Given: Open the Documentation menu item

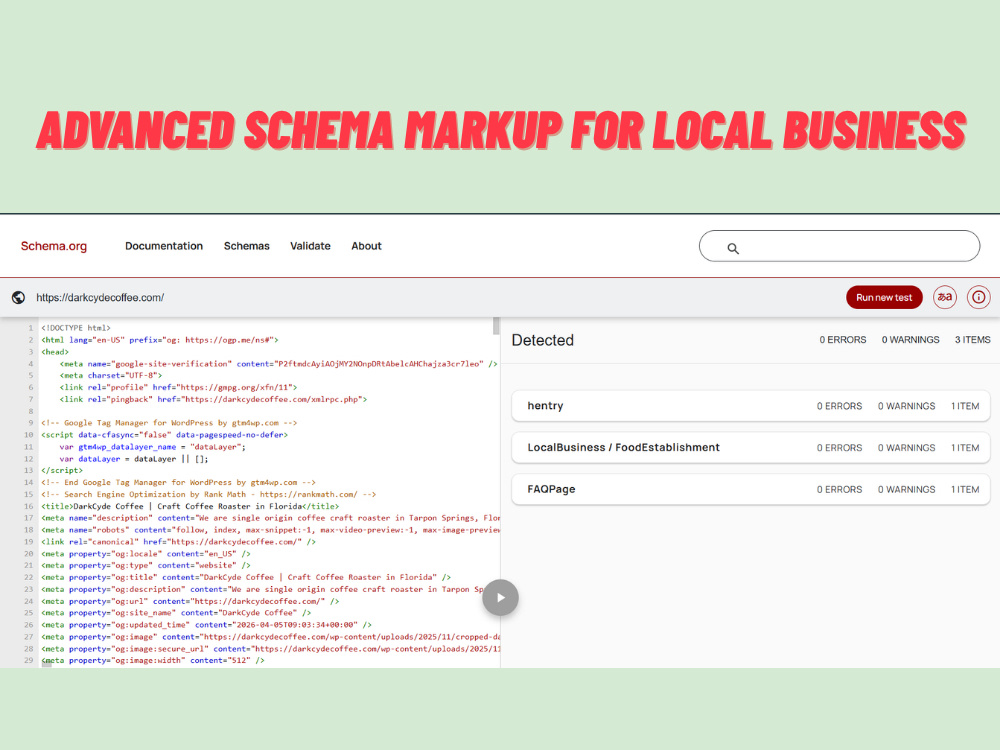Looking at the screenshot, I should [x=164, y=246].
